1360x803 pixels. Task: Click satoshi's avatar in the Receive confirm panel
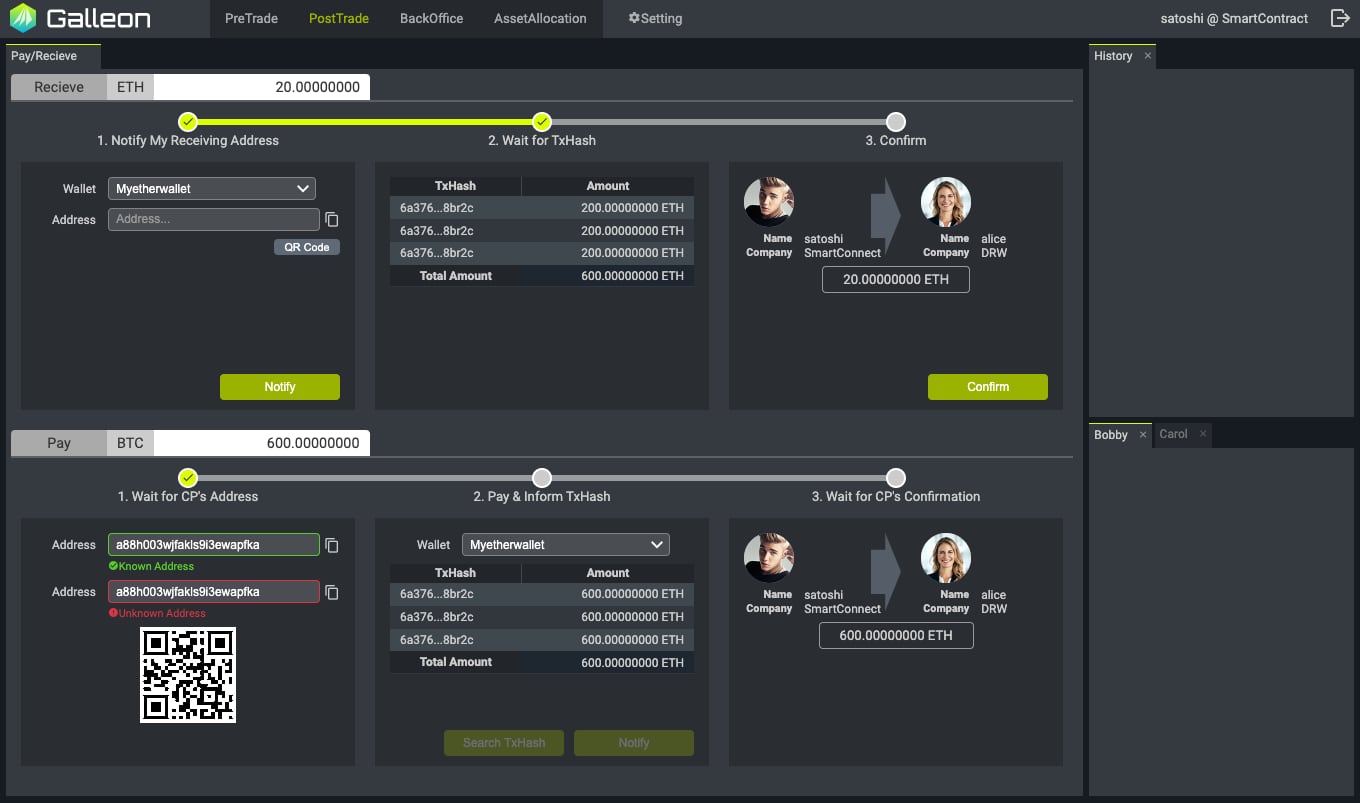[768, 202]
